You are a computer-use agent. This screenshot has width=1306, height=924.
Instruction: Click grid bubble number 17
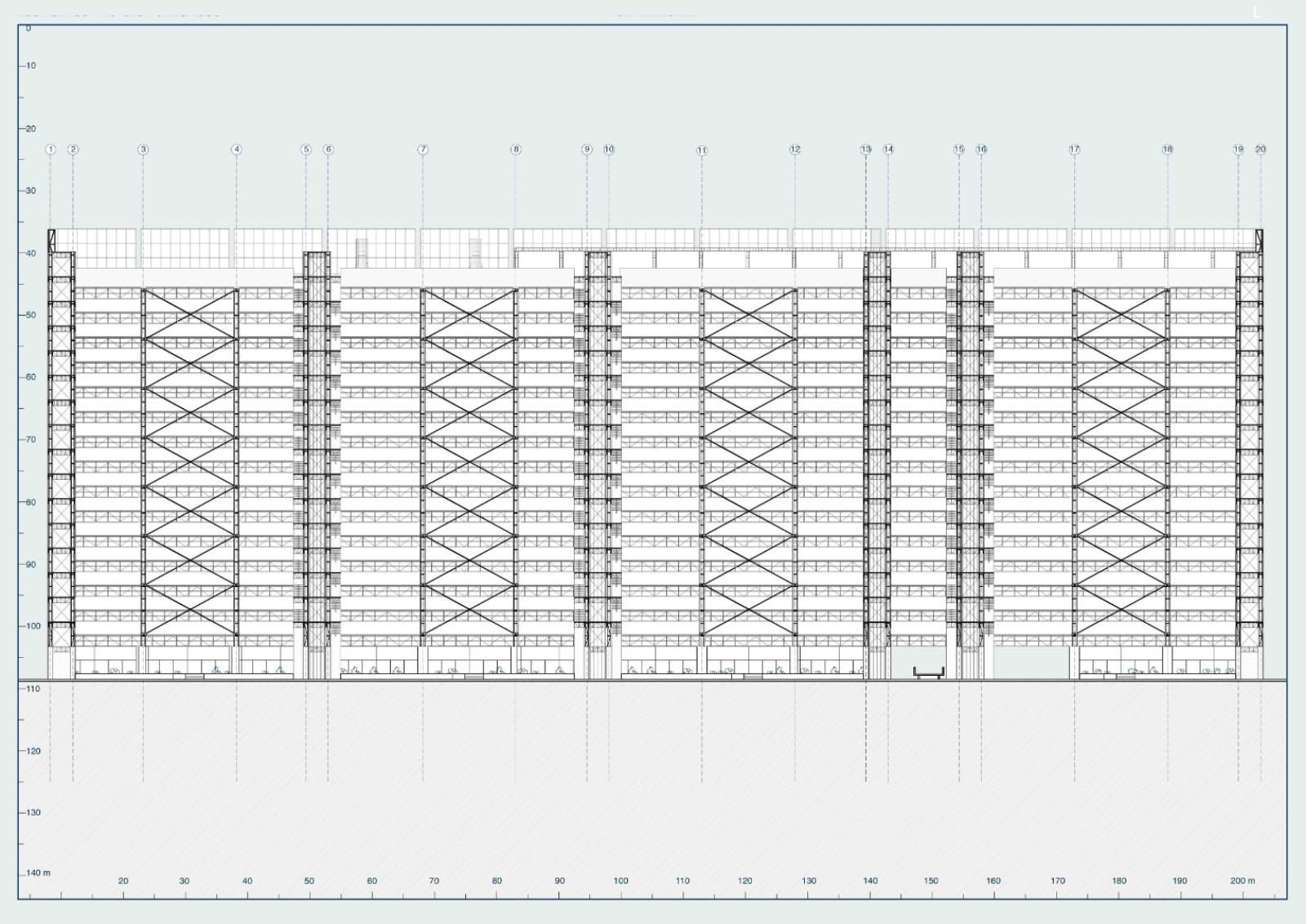click(1074, 149)
